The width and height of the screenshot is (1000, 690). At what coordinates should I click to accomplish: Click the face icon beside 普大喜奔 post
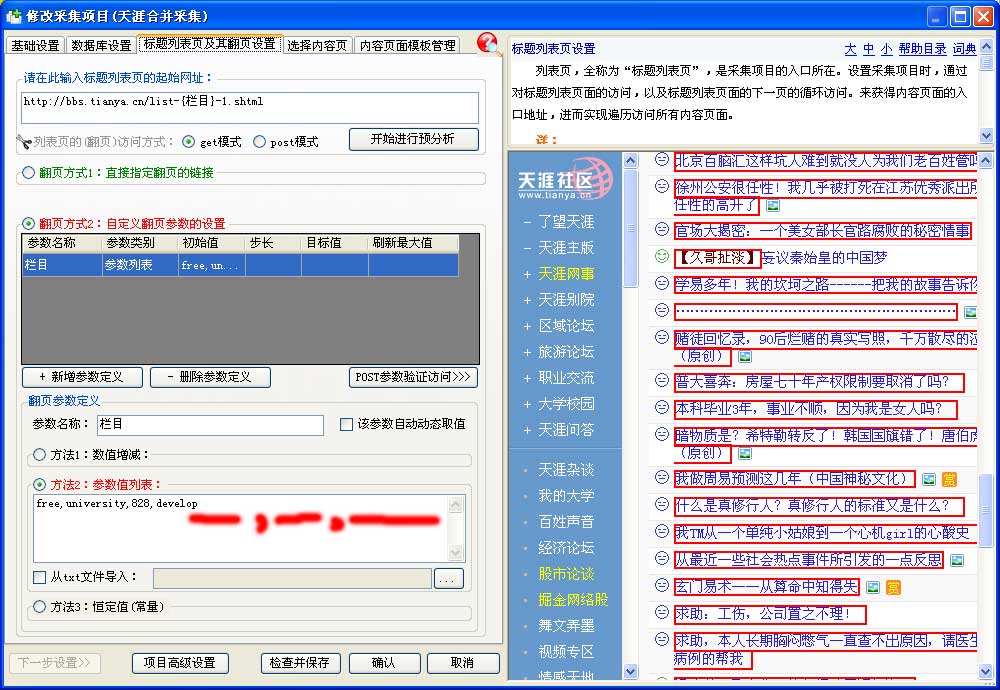(662, 381)
